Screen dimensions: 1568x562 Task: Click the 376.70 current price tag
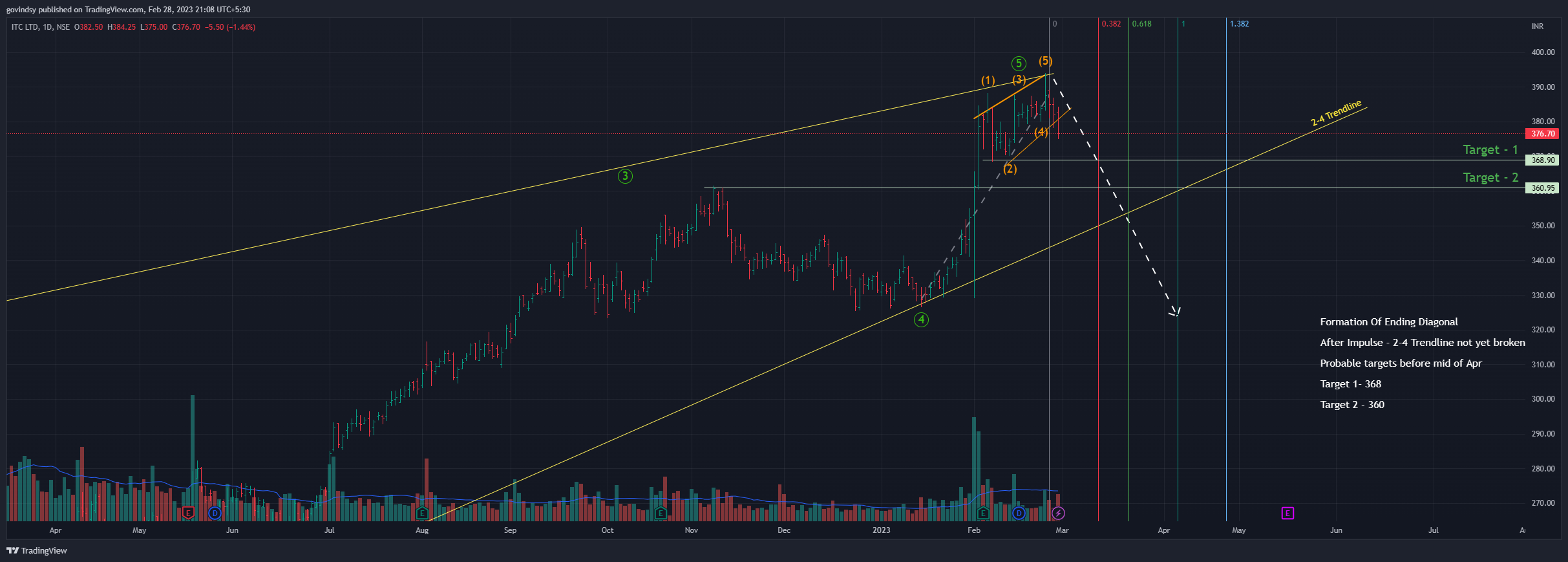[1542, 134]
